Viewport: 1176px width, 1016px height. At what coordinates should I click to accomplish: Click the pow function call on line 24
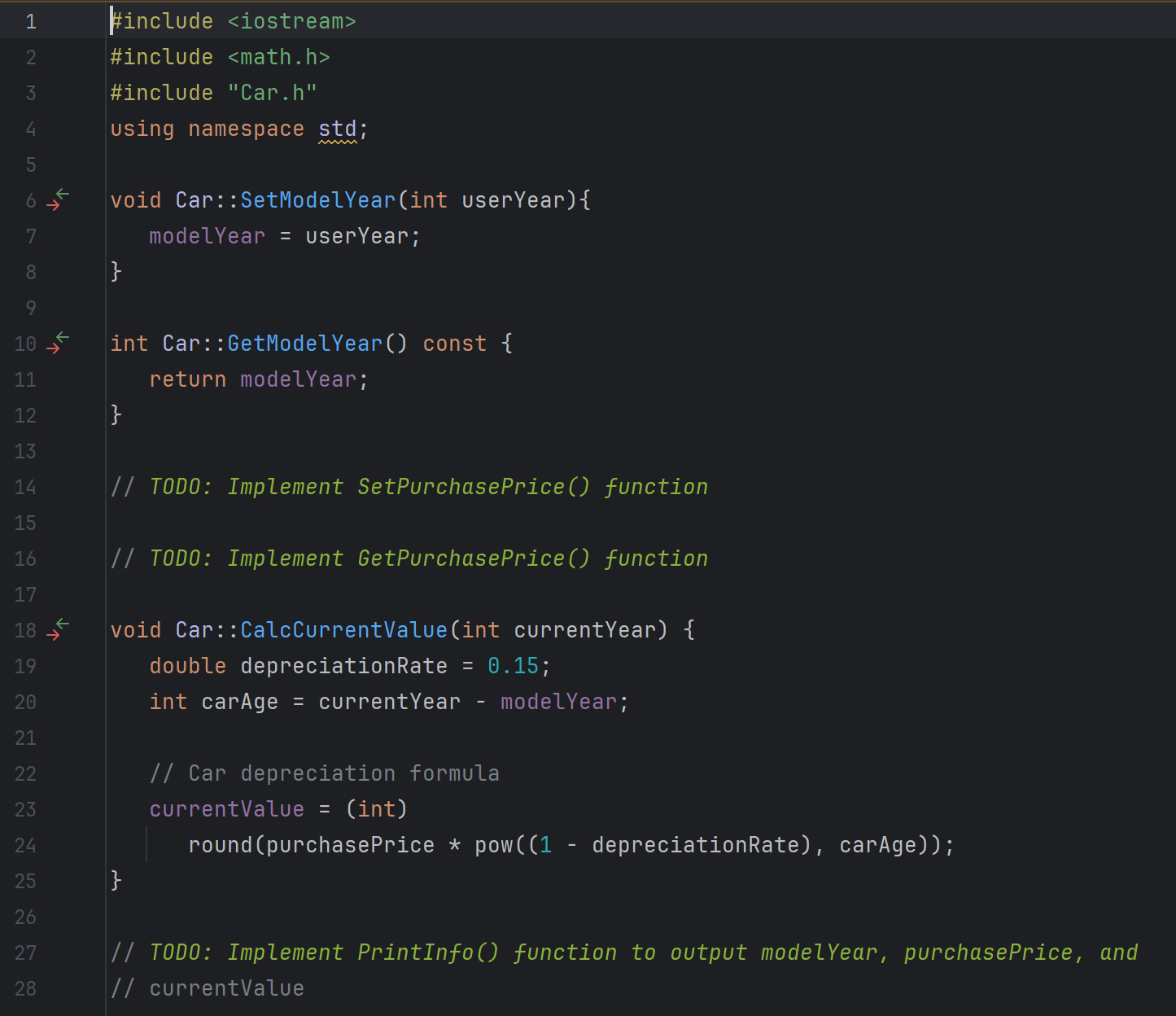[x=495, y=845]
